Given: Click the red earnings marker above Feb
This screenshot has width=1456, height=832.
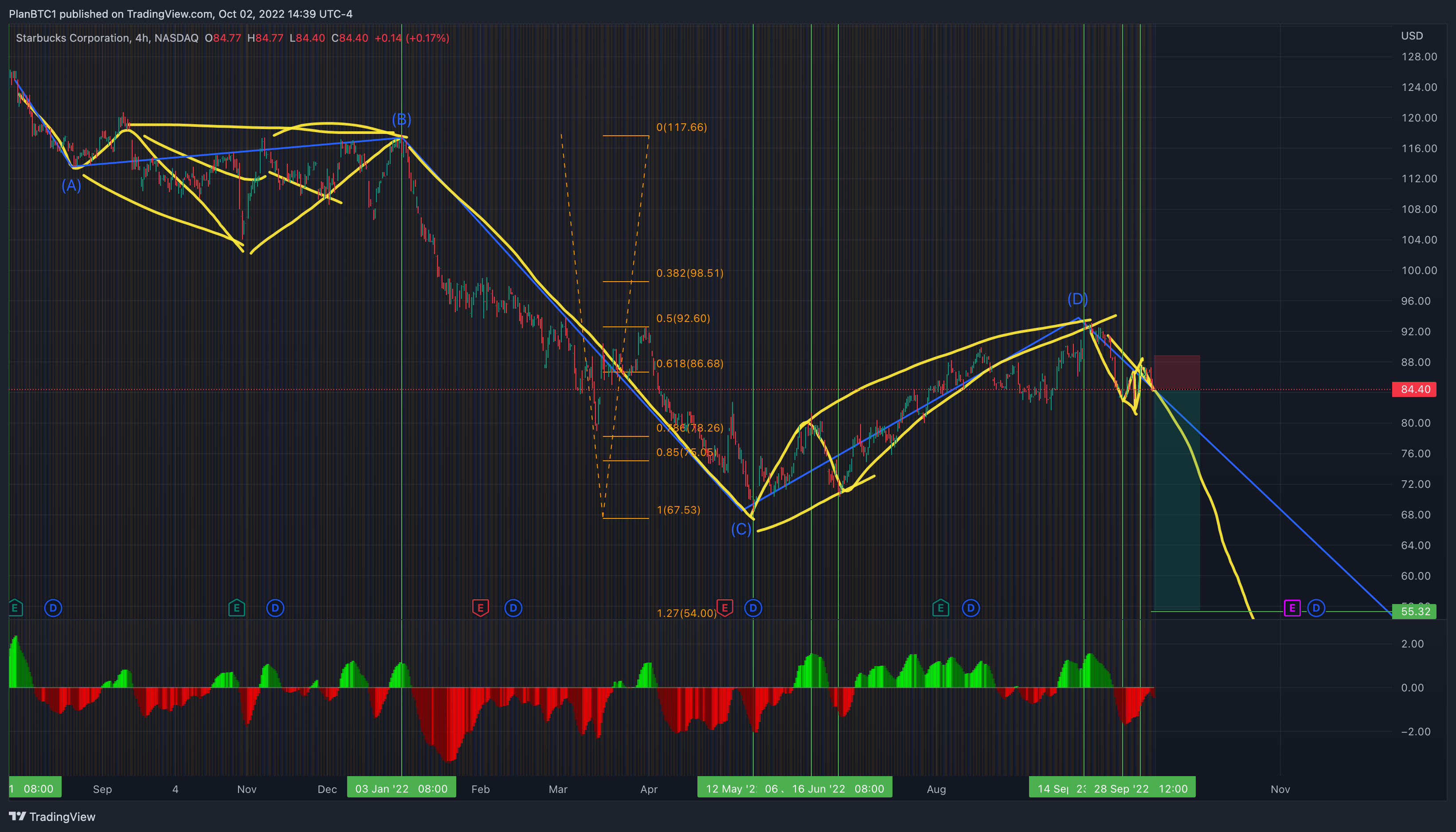Looking at the screenshot, I should pos(481,608).
